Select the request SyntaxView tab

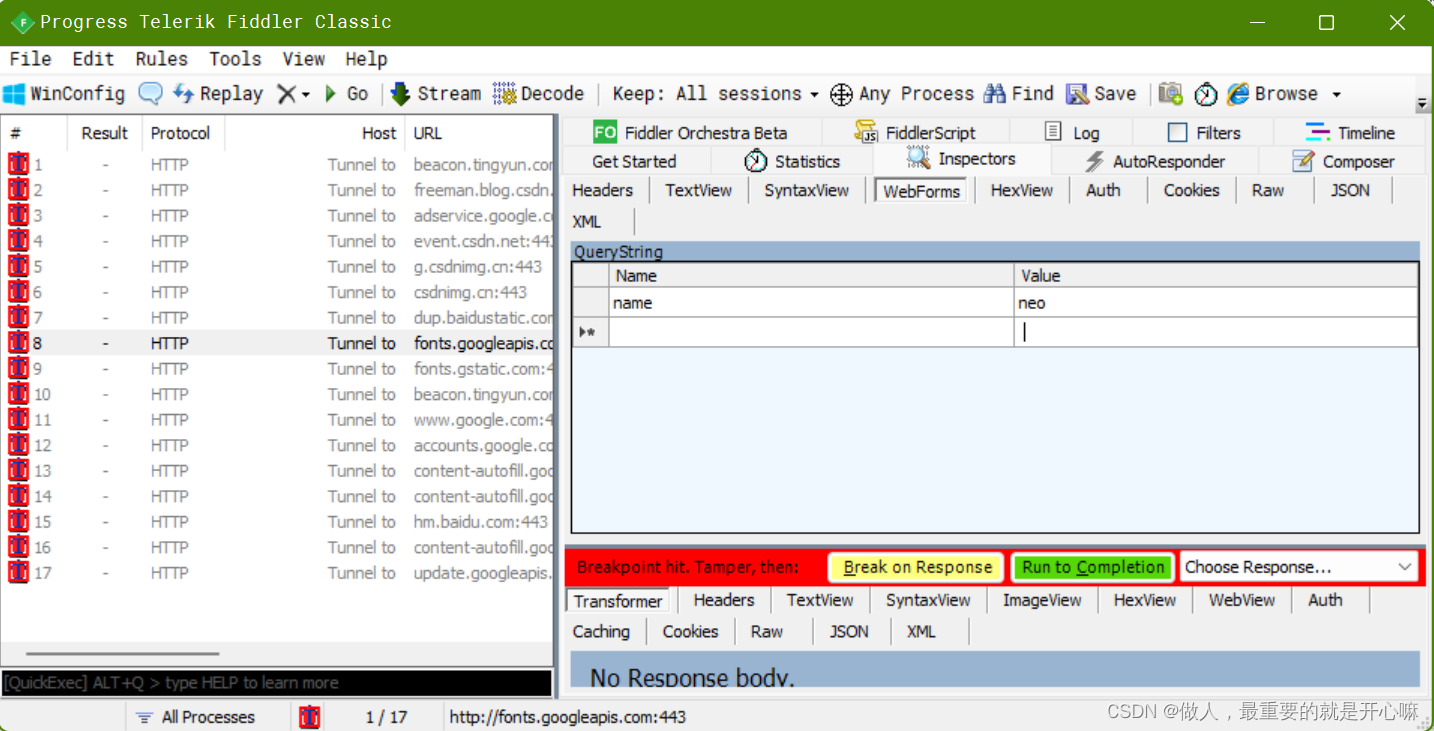[806, 190]
